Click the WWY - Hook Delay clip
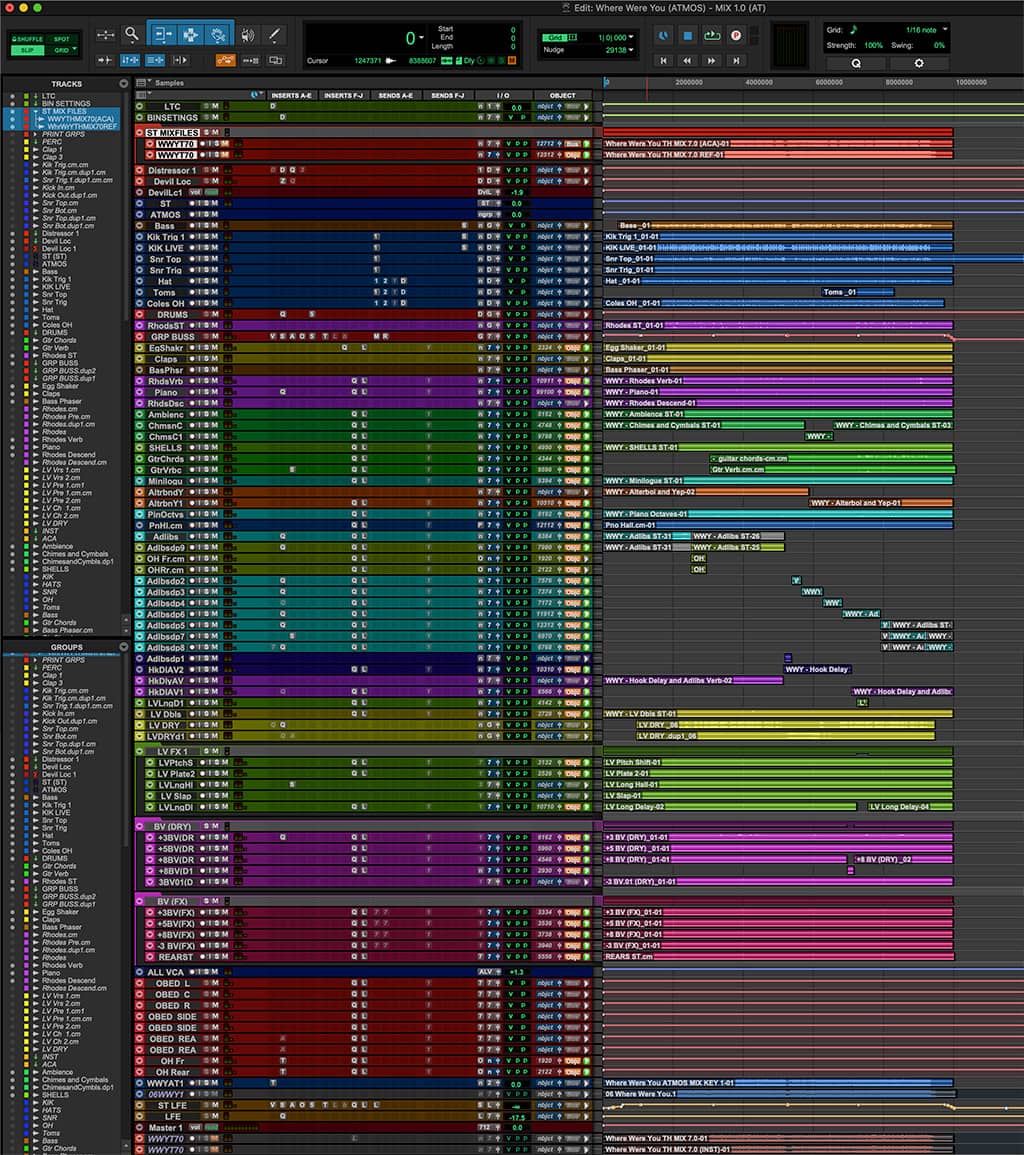The width and height of the screenshot is (1024, 1155). [817, 670]
